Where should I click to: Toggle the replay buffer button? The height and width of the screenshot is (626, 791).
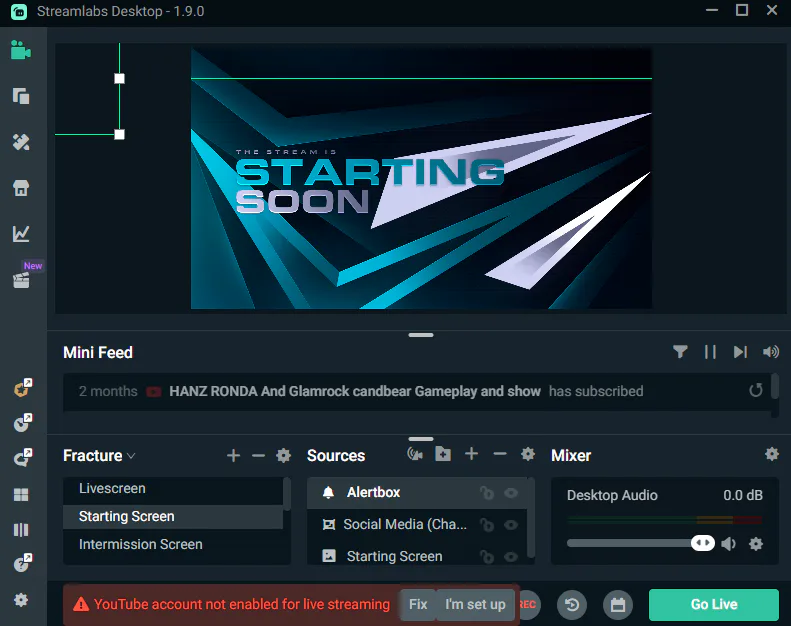coord(572,604)
